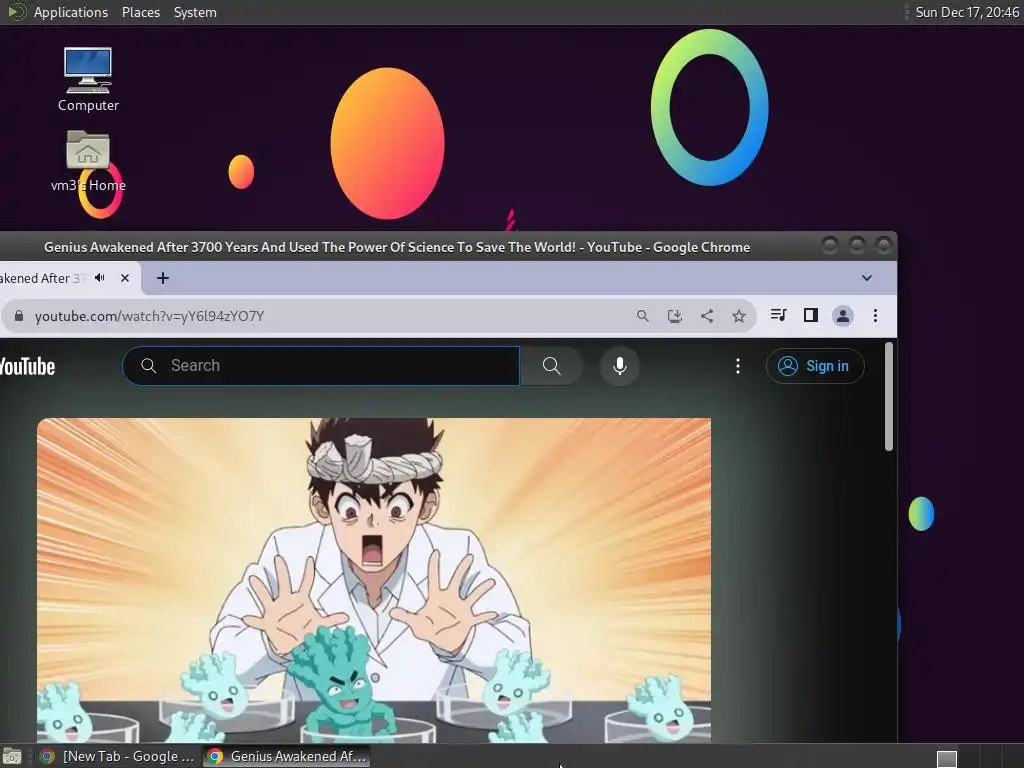Bookmark this page with the star icon
Image resolution: width=1024 pixels, height=768 pixels.
point(739,316)
